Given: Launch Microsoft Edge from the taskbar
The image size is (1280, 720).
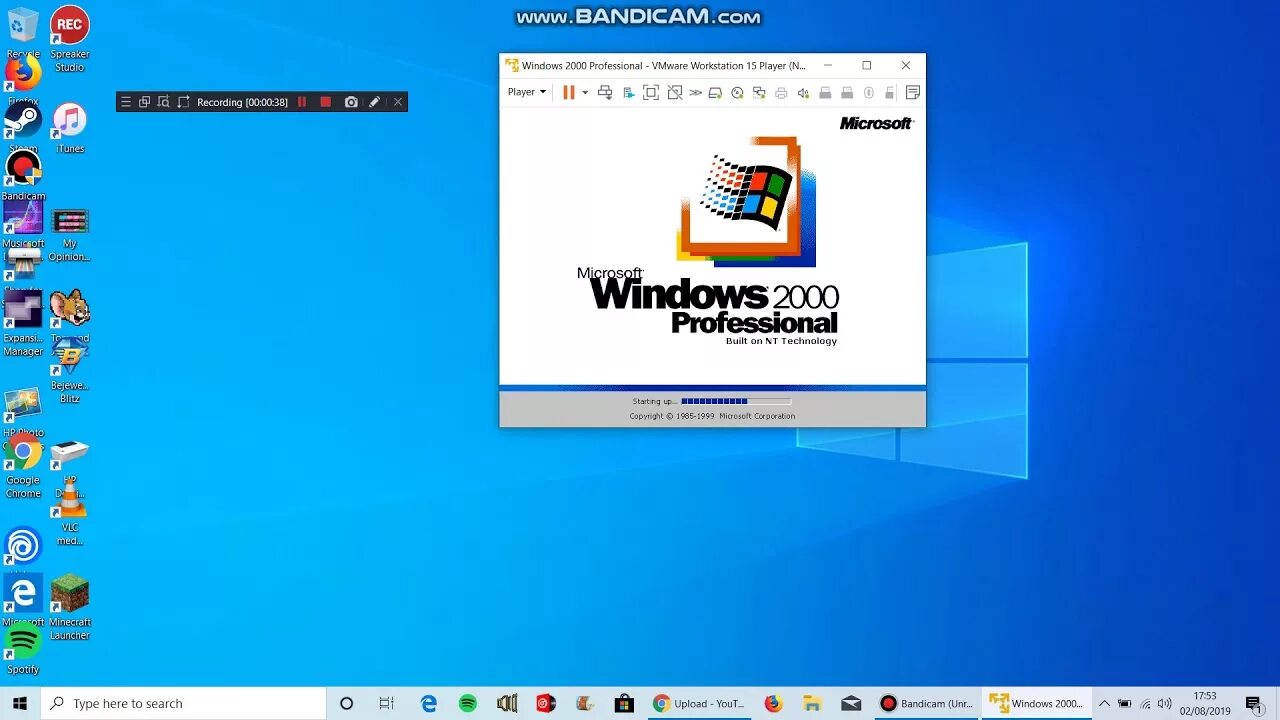Looking at the screenshot, I should pos(429,703).
